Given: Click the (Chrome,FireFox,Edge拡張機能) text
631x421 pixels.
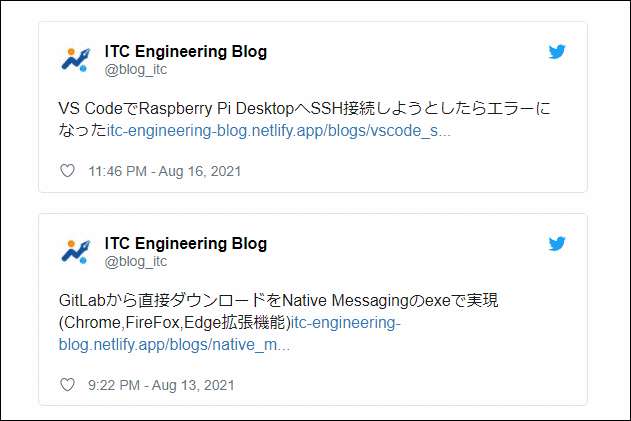Looking at the screenshot, I should (x=175, y=323).
